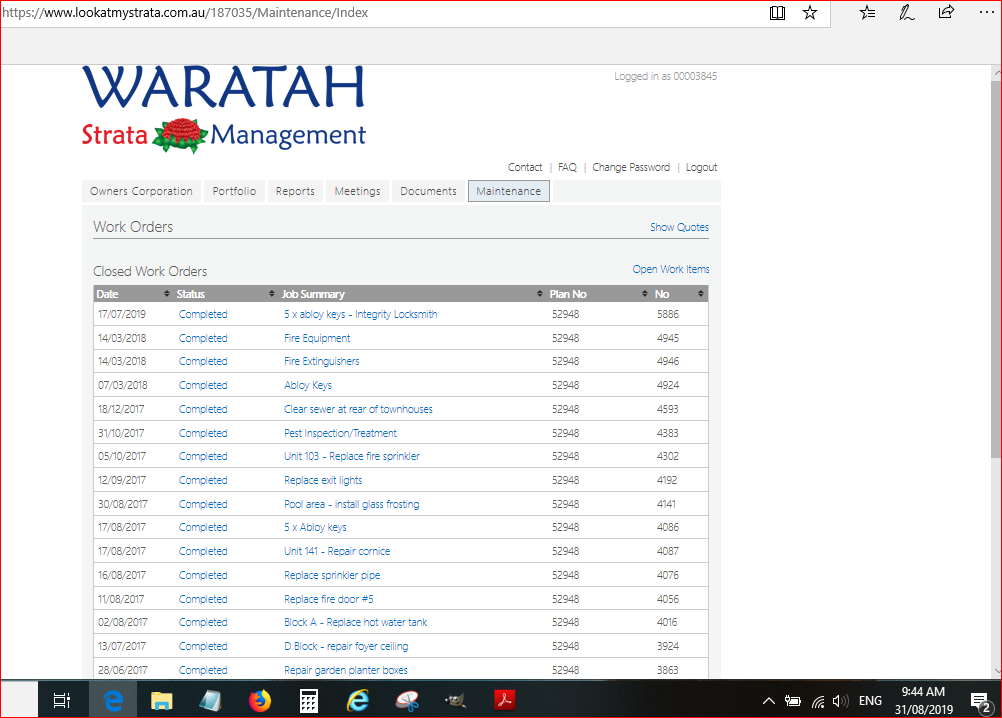Open 'Unit 103 - Replace fire sprinkler' job
This screenshot has height=718, width=1002.
coord(351,456)
